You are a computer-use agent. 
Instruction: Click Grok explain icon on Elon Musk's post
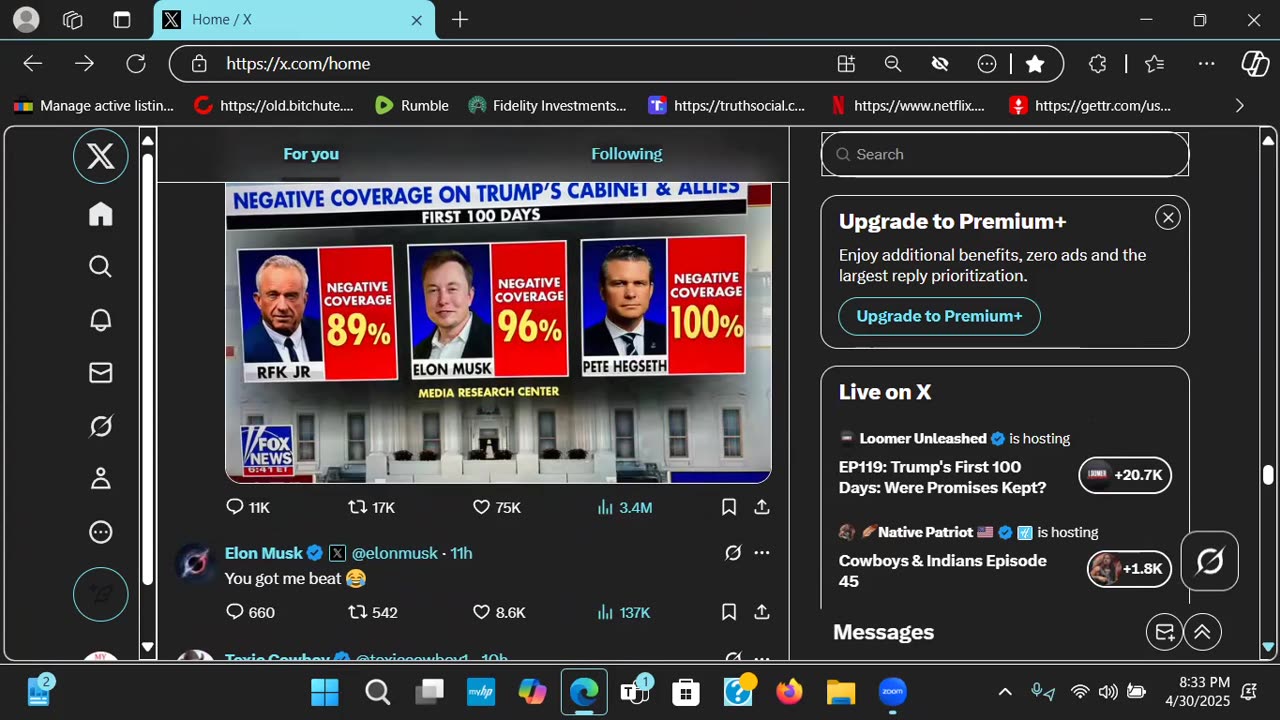click(733, 553)
